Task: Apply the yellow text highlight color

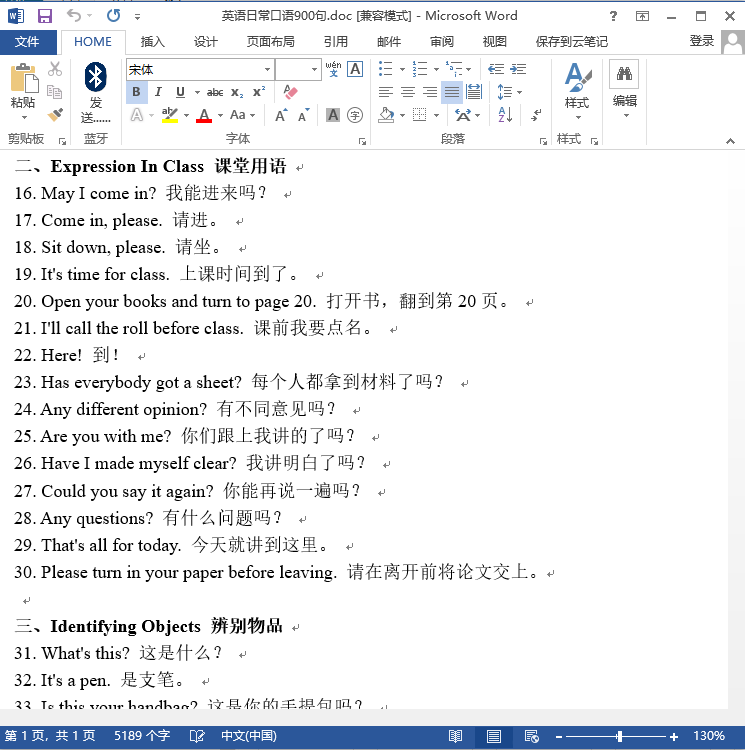Action: coord(170,115)
